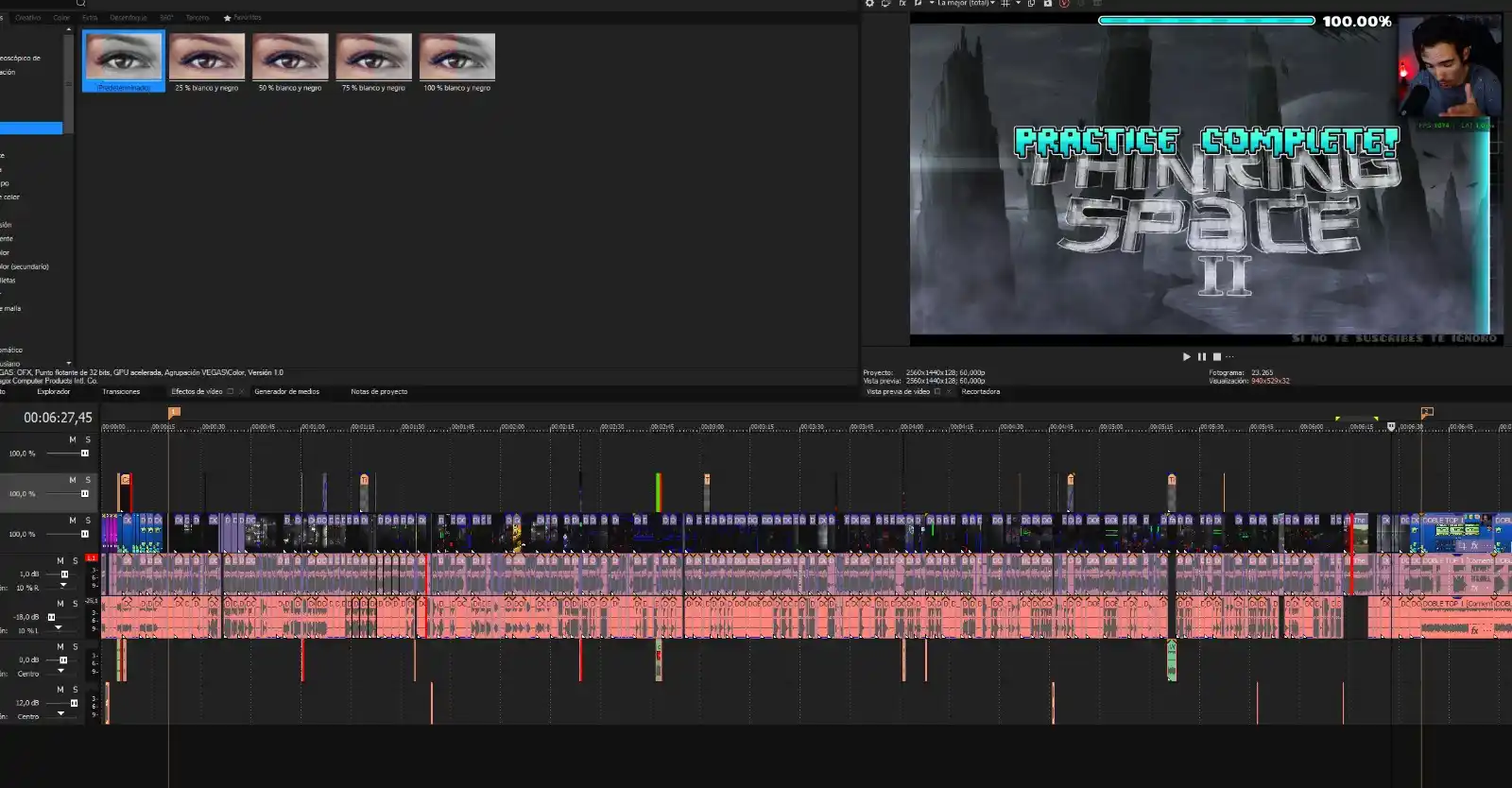
Task: Click timeline marker 1 near the start
Action: [x=174, y=413]
